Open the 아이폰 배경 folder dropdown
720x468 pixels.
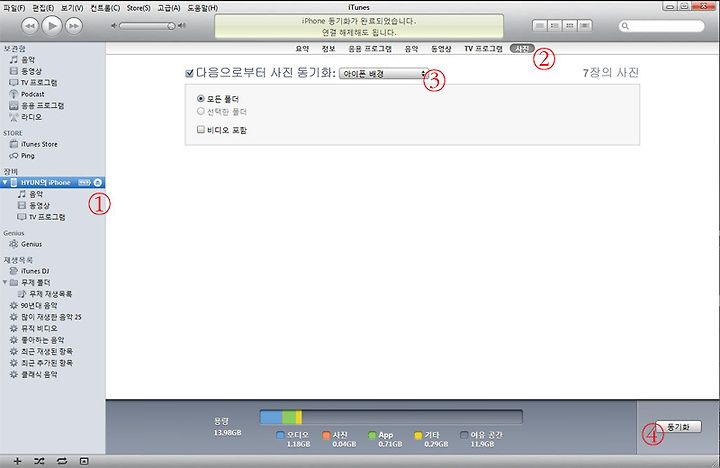384,73
